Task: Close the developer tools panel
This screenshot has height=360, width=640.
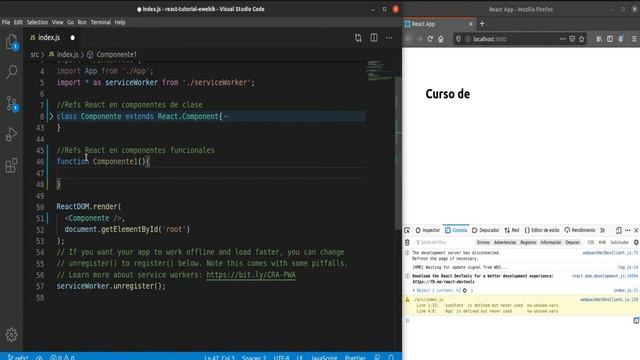Action: (636, 230)
